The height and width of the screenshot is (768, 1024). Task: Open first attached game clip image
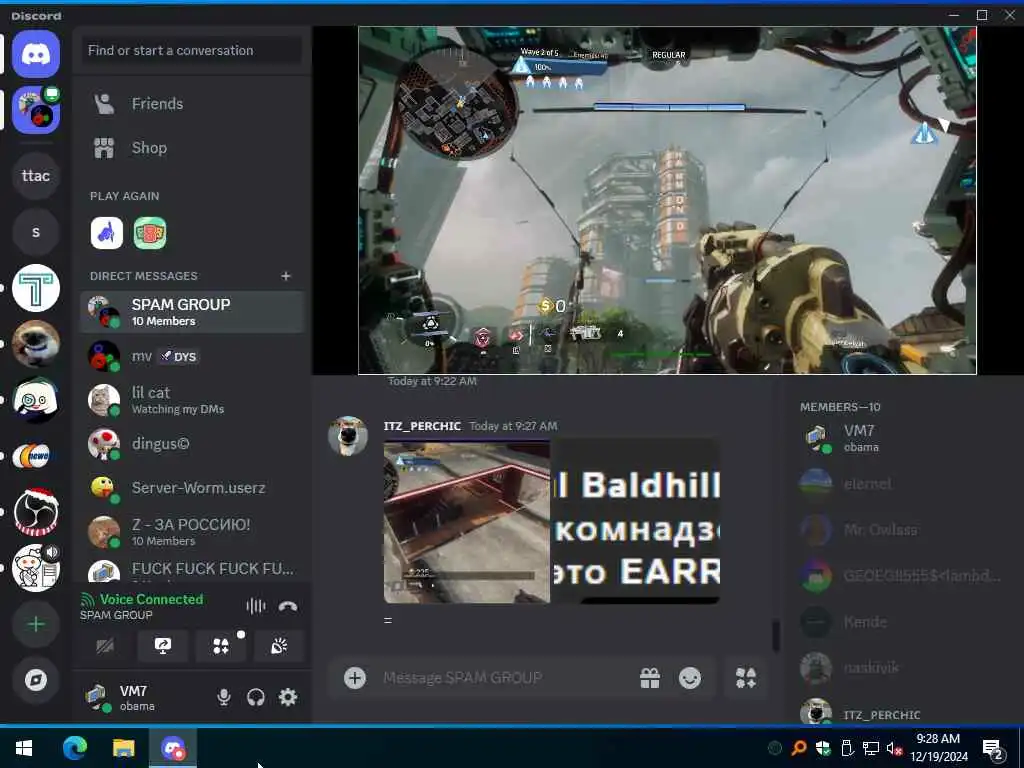coord(467,522)
